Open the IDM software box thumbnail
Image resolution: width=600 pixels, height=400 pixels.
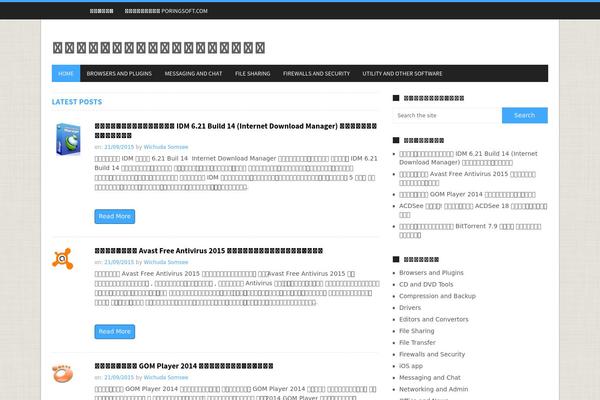point(68,139)
